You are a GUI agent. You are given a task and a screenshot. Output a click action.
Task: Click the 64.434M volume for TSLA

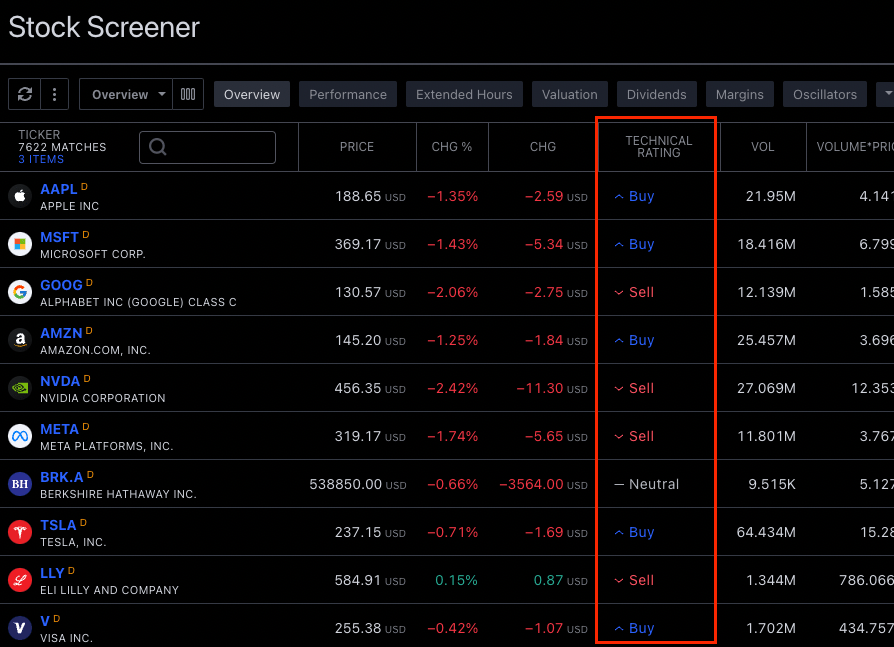click(x=766, y=532)
